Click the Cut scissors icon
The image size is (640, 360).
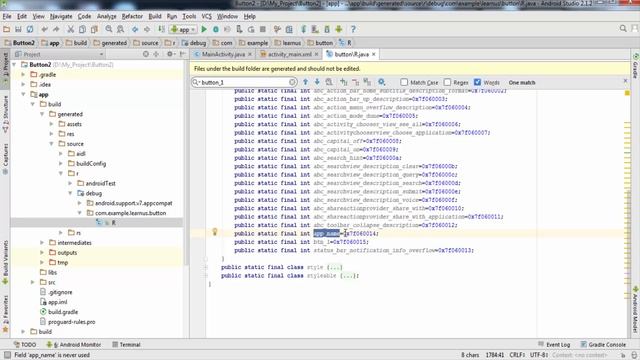[x=71, y=29]
